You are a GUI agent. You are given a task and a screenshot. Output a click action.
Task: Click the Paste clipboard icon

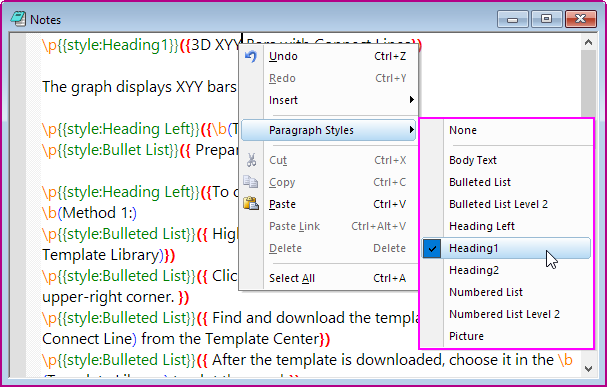(x=251, y=204)
